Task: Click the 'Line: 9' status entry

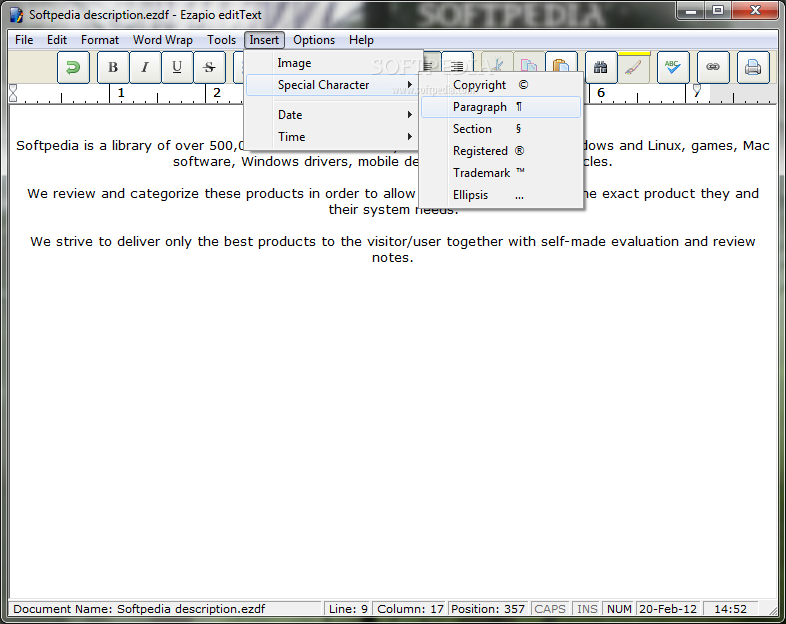Action: (x=348, y=609)
